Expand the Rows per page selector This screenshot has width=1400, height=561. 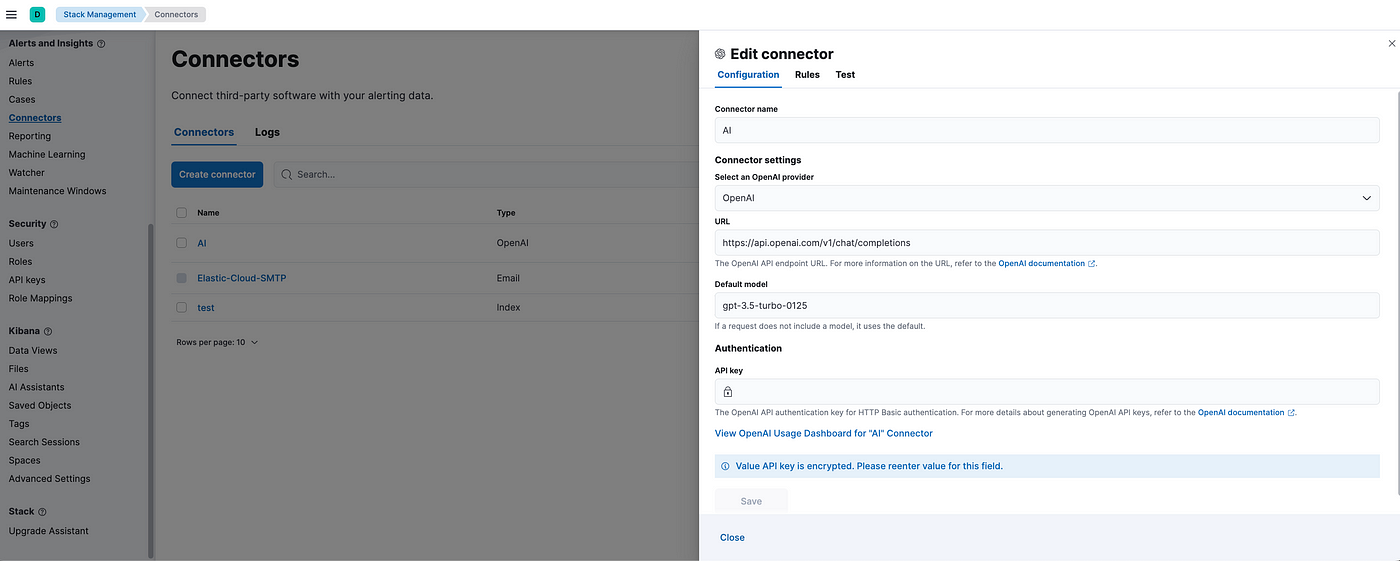coord(217,342)
